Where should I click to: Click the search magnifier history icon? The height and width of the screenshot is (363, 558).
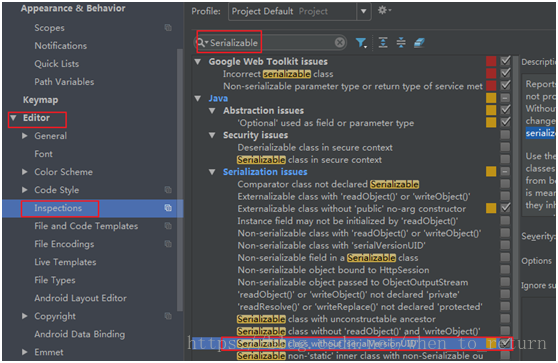[202, 43]
